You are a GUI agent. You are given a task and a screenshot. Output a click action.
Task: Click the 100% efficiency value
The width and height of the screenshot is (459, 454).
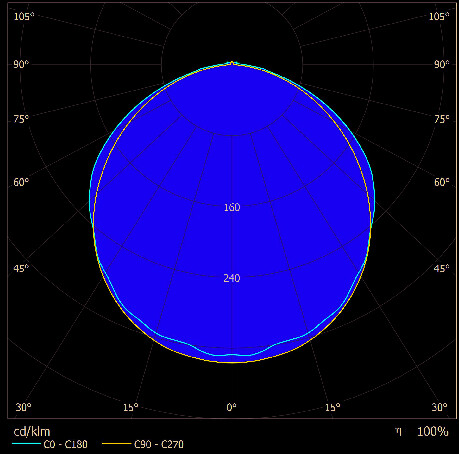(x=433, y=432)
